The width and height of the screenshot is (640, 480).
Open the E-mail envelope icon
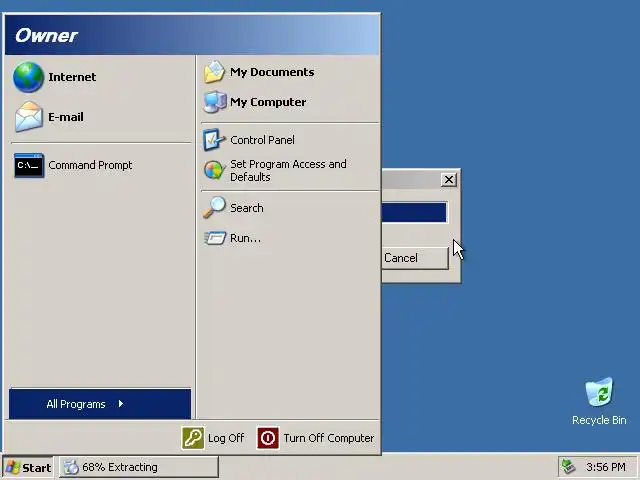click(28, 117)
